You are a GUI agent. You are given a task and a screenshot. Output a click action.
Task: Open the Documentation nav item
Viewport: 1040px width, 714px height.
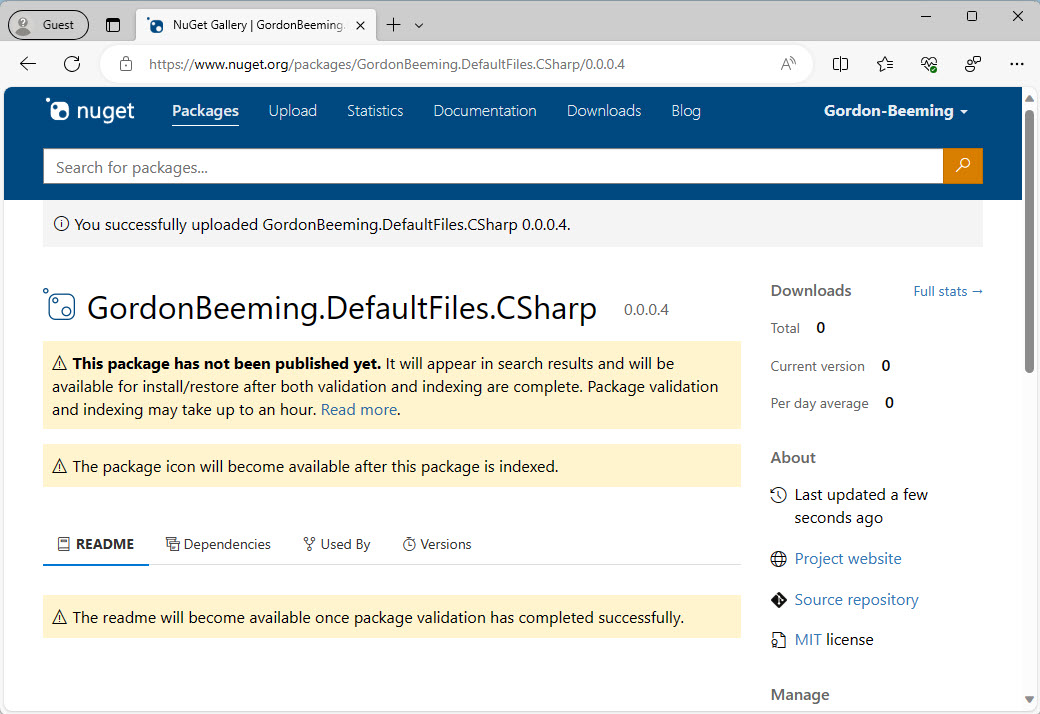click(x=485, y=111)
